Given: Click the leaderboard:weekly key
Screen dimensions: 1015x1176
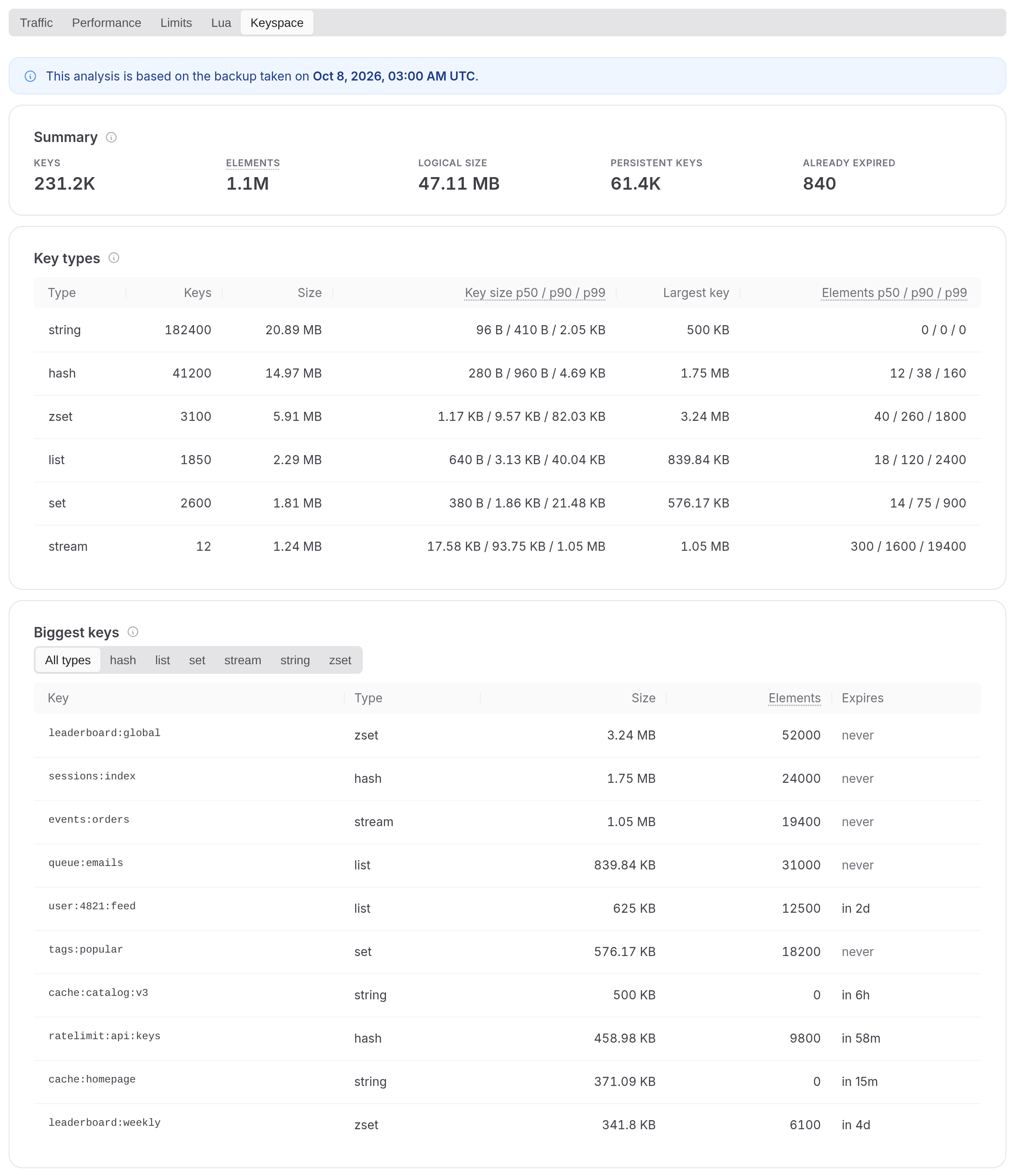Looking at the screenshot, I should point(104,1123).
